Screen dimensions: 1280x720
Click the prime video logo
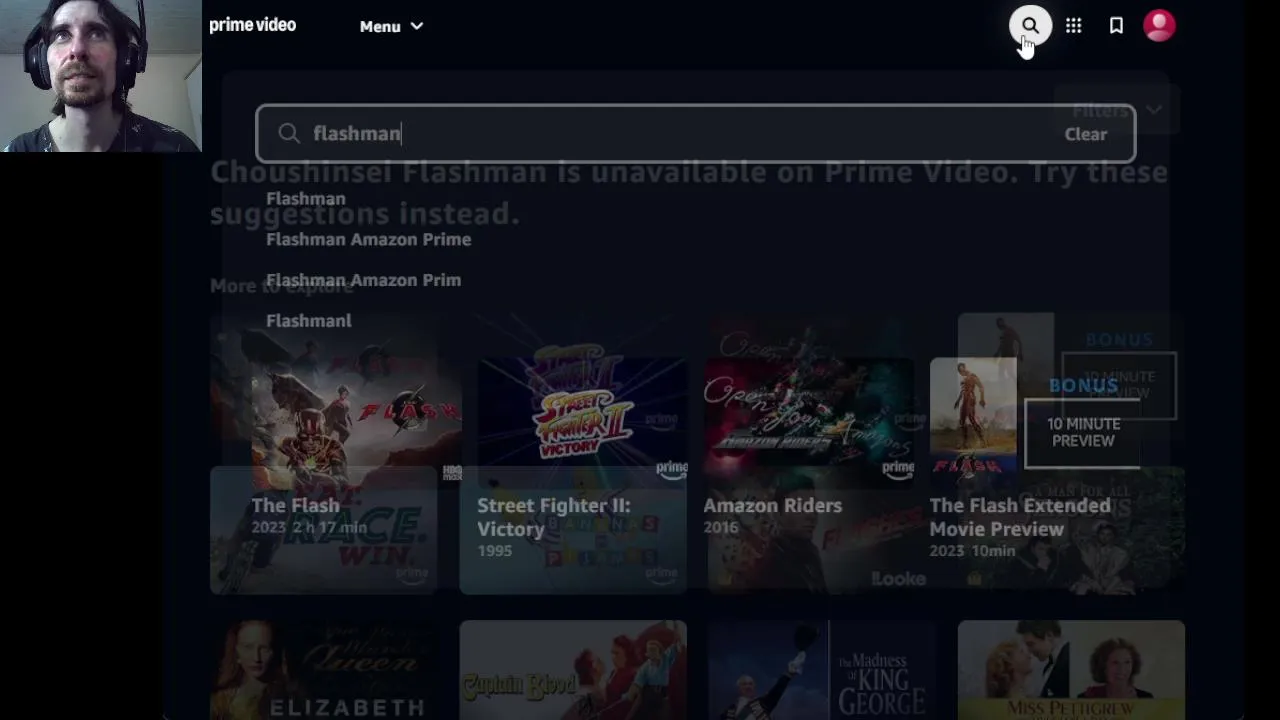point(252,25)
